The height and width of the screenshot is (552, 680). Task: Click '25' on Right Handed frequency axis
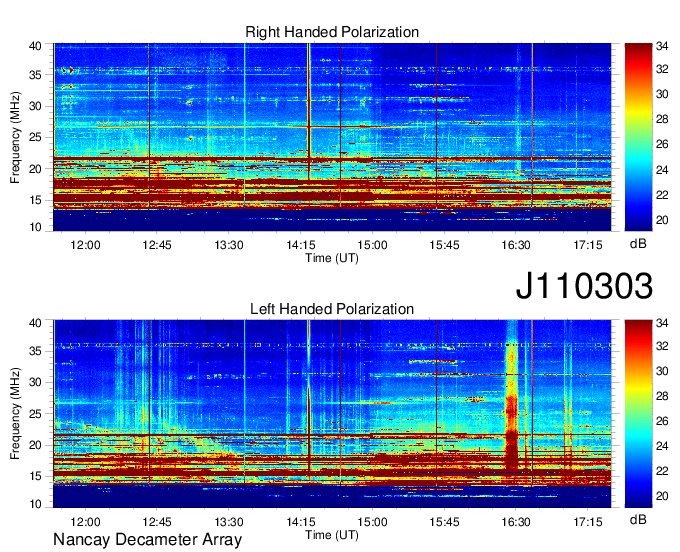coord(35,137)
